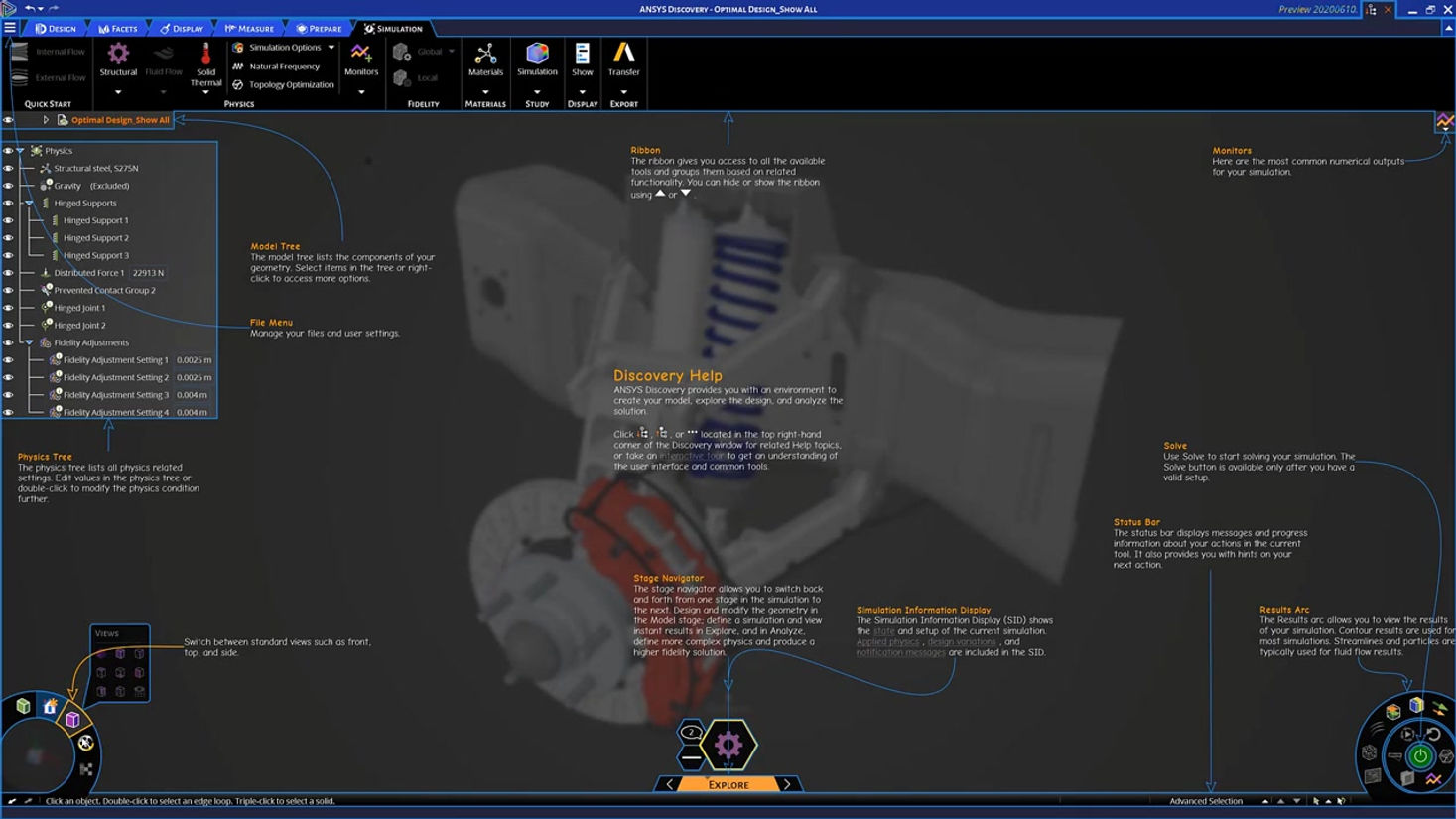Viewport: 1456px width, 819px height.
Task: Go to next stage with right chevron
Action: click(787, 785)
